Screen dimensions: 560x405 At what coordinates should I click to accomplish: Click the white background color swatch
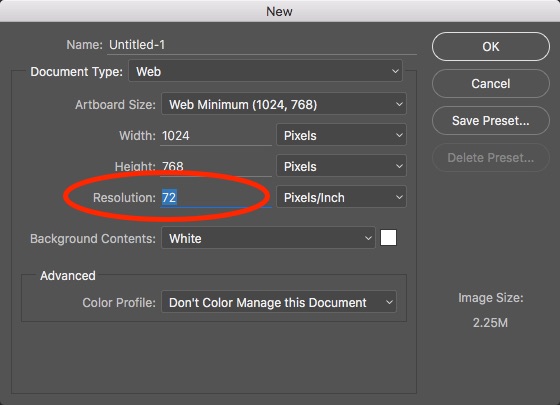[388, 238]
